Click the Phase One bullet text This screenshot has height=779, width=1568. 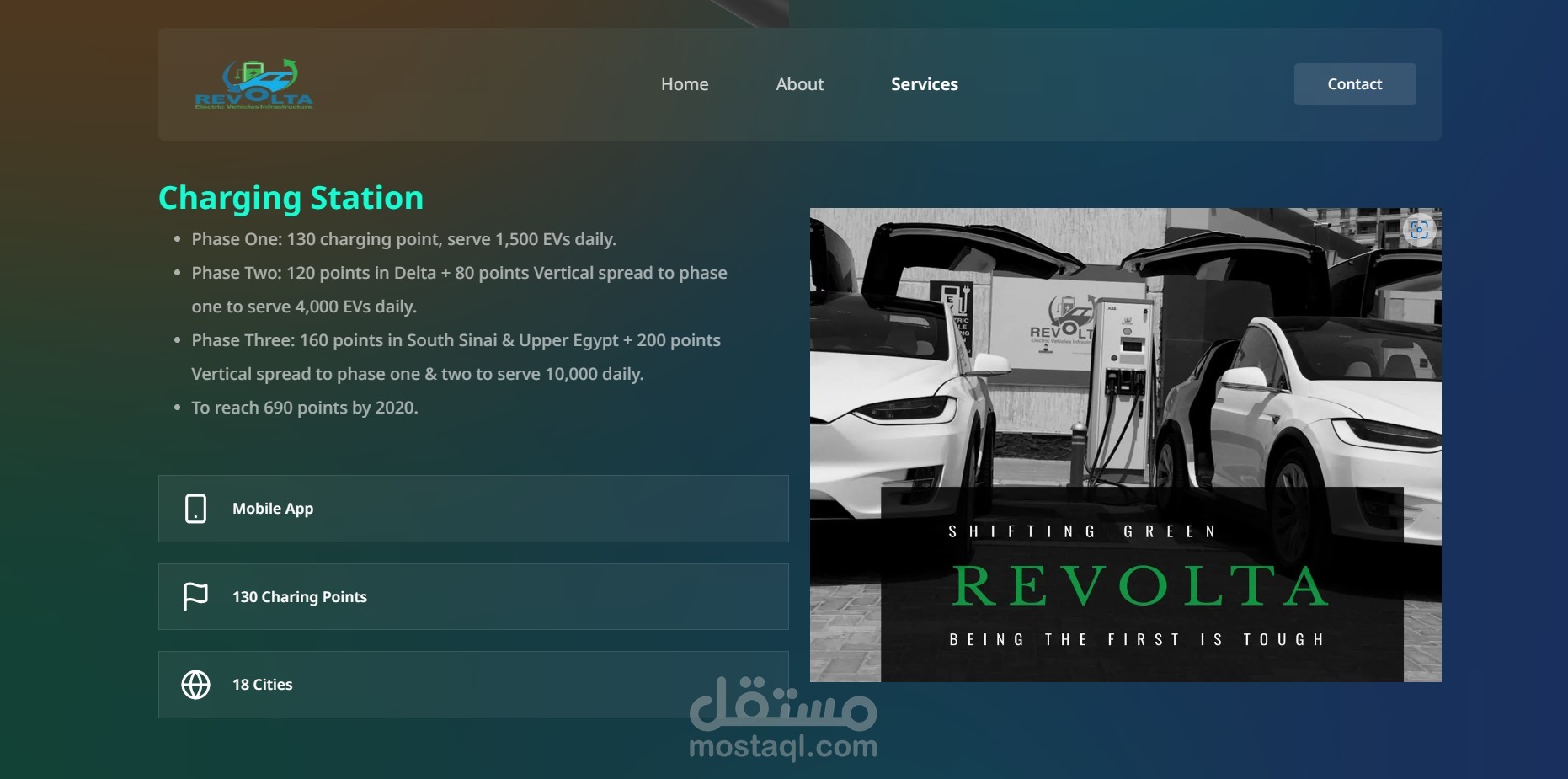[404, 239]
